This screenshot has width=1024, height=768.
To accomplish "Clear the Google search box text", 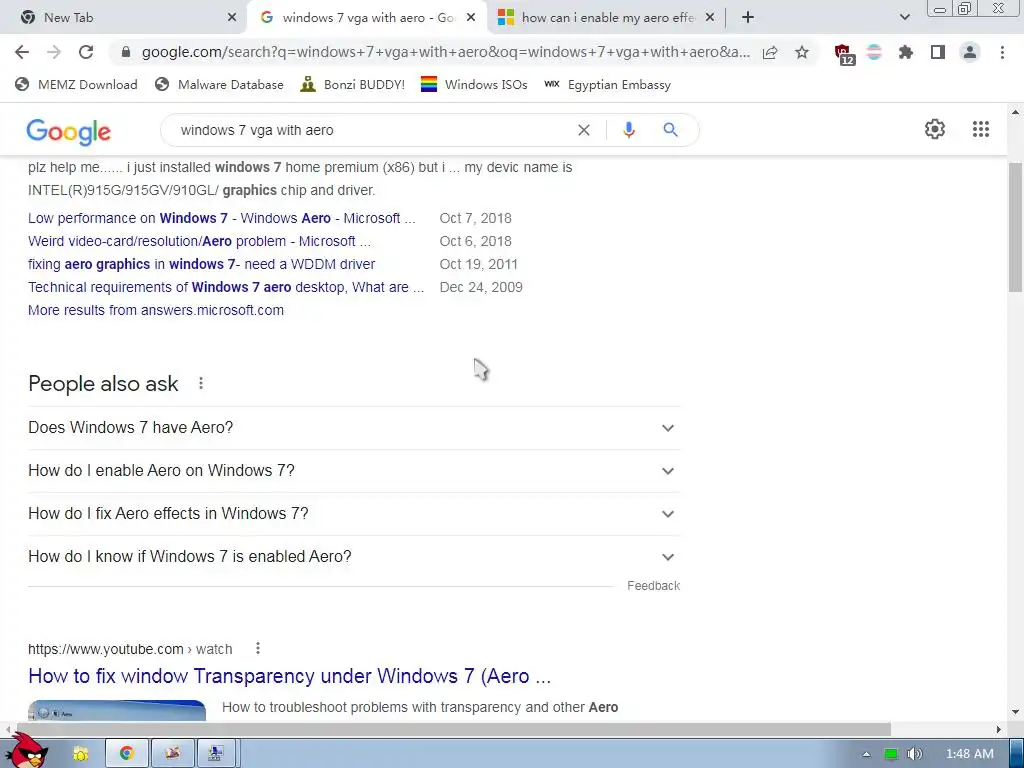I will [584, 130].
